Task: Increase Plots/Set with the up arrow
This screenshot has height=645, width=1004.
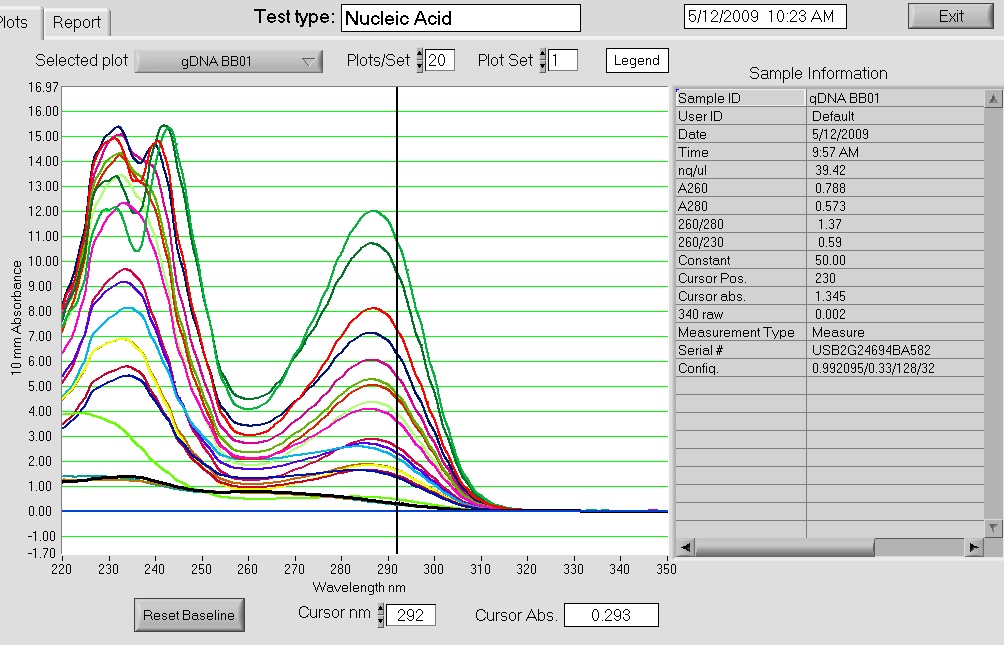Action: [420, 55]
